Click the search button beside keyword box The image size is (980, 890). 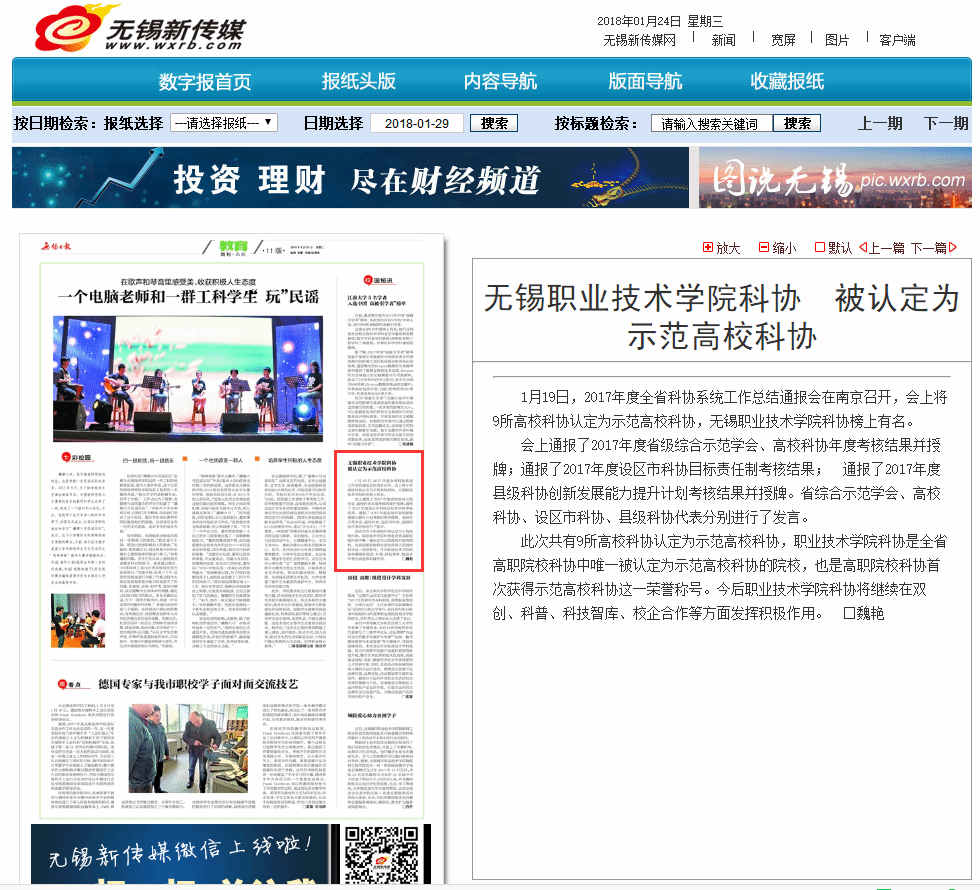pyautogui.click(x=797, y=123)
